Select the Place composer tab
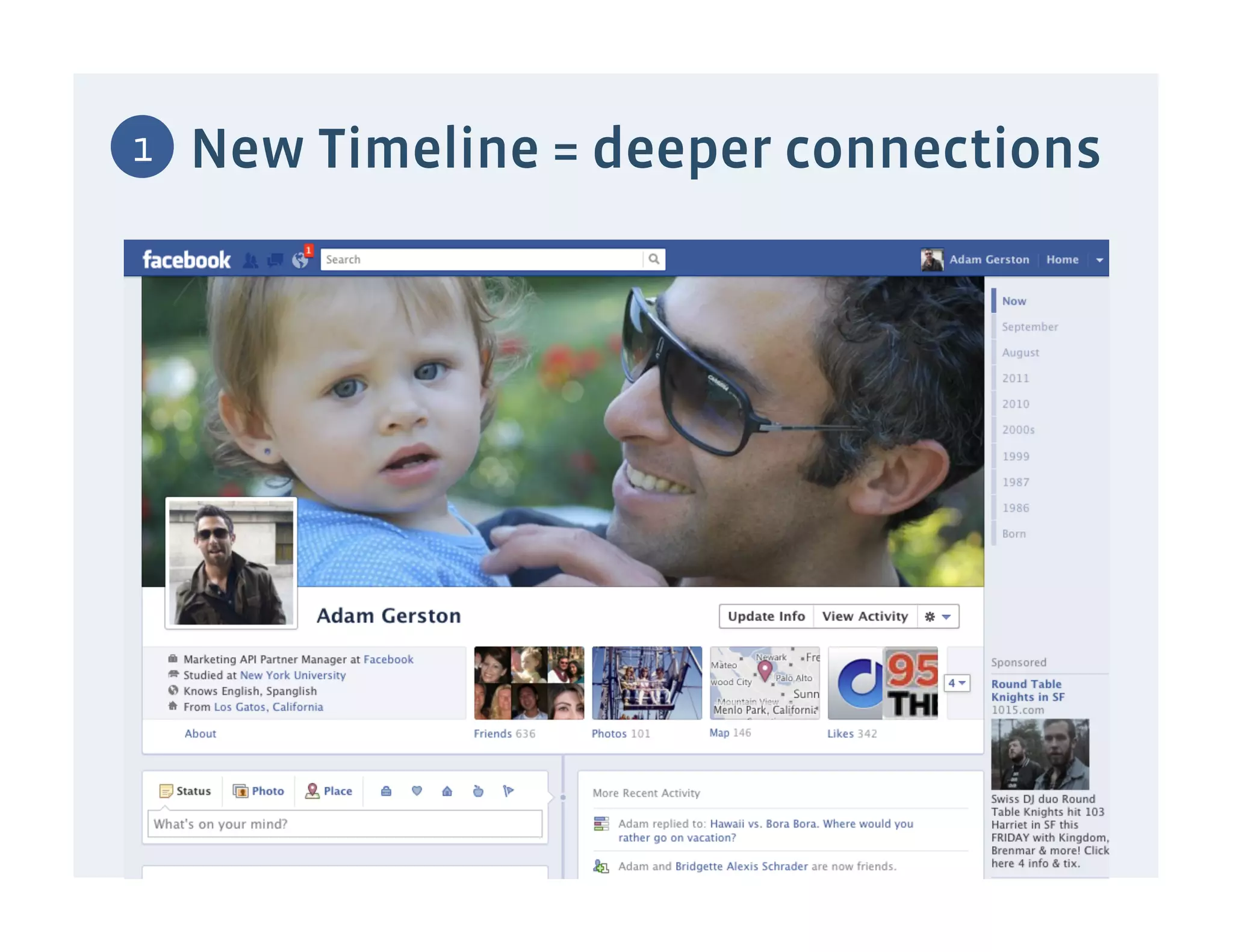1233x952 pixels. (329, 791)
